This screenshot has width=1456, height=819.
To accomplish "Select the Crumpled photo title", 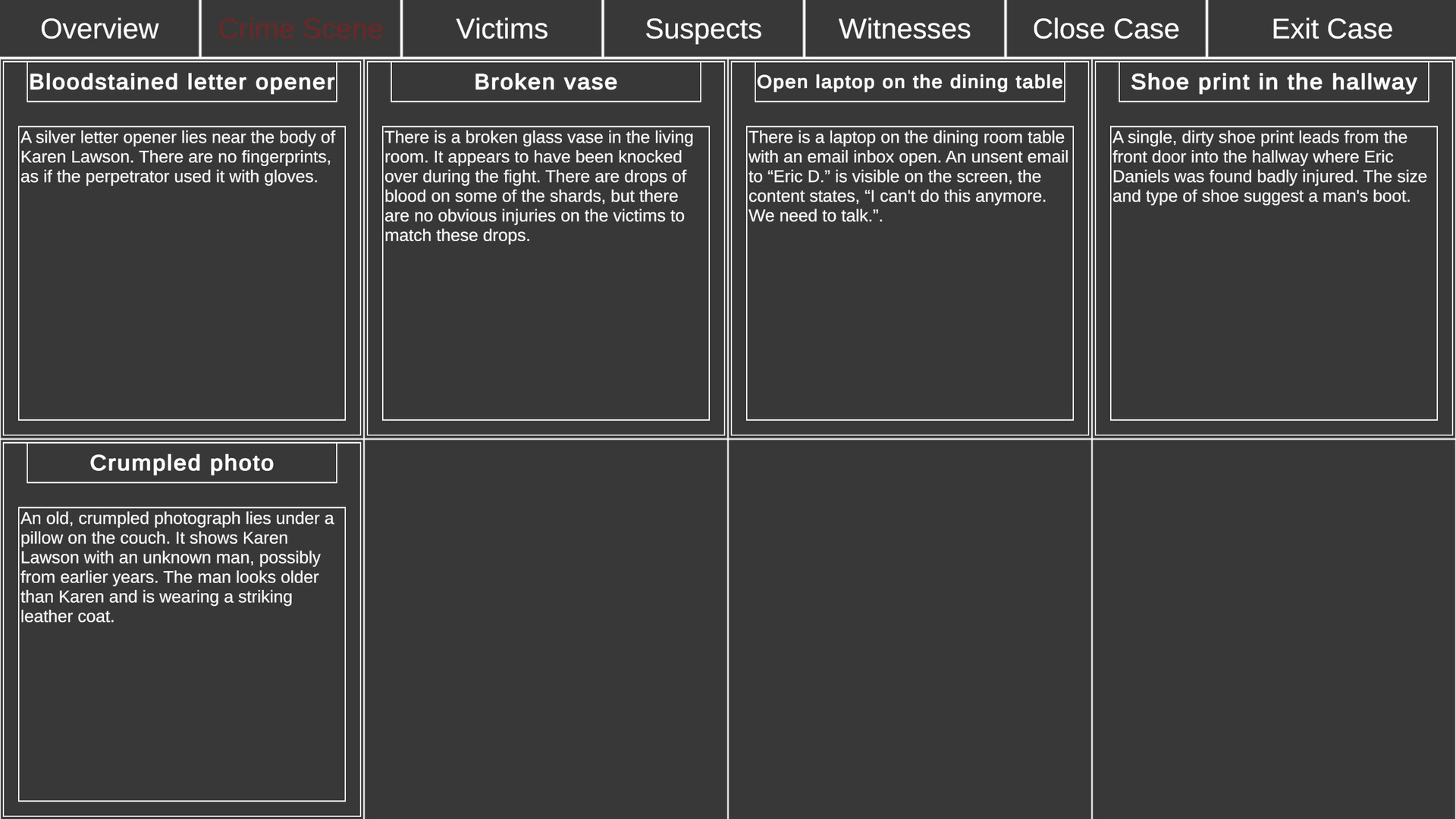I will point(182,463).
